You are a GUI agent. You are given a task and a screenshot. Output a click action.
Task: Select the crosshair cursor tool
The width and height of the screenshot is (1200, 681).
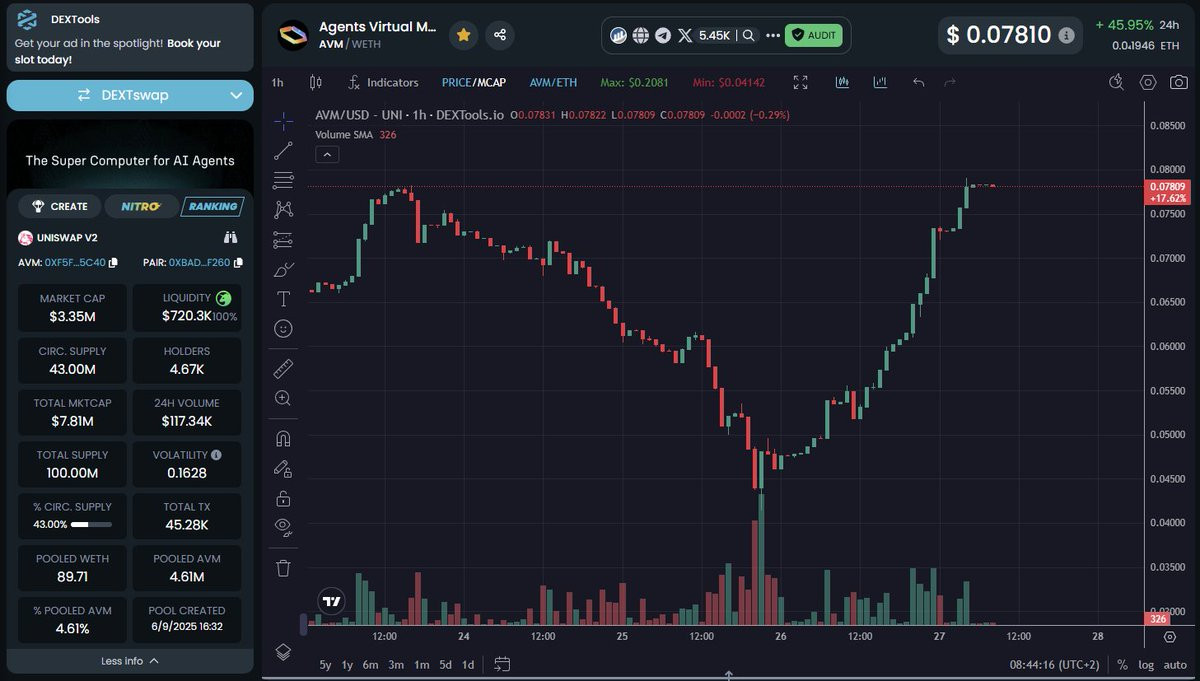tap(283, 121)
